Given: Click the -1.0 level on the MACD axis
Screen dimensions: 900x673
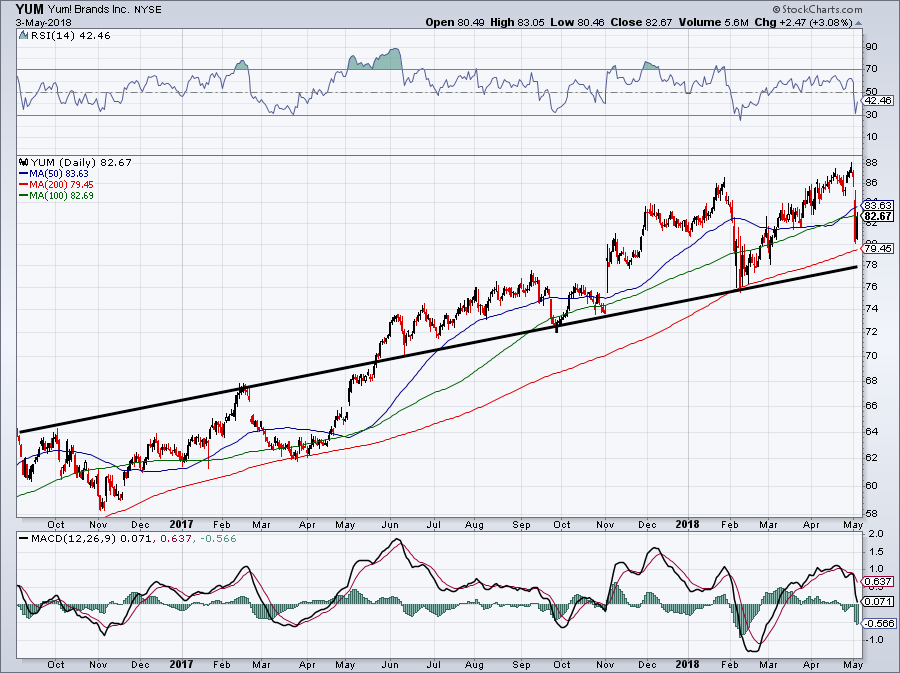Looking at the screenshot, I should pos(873,639).
